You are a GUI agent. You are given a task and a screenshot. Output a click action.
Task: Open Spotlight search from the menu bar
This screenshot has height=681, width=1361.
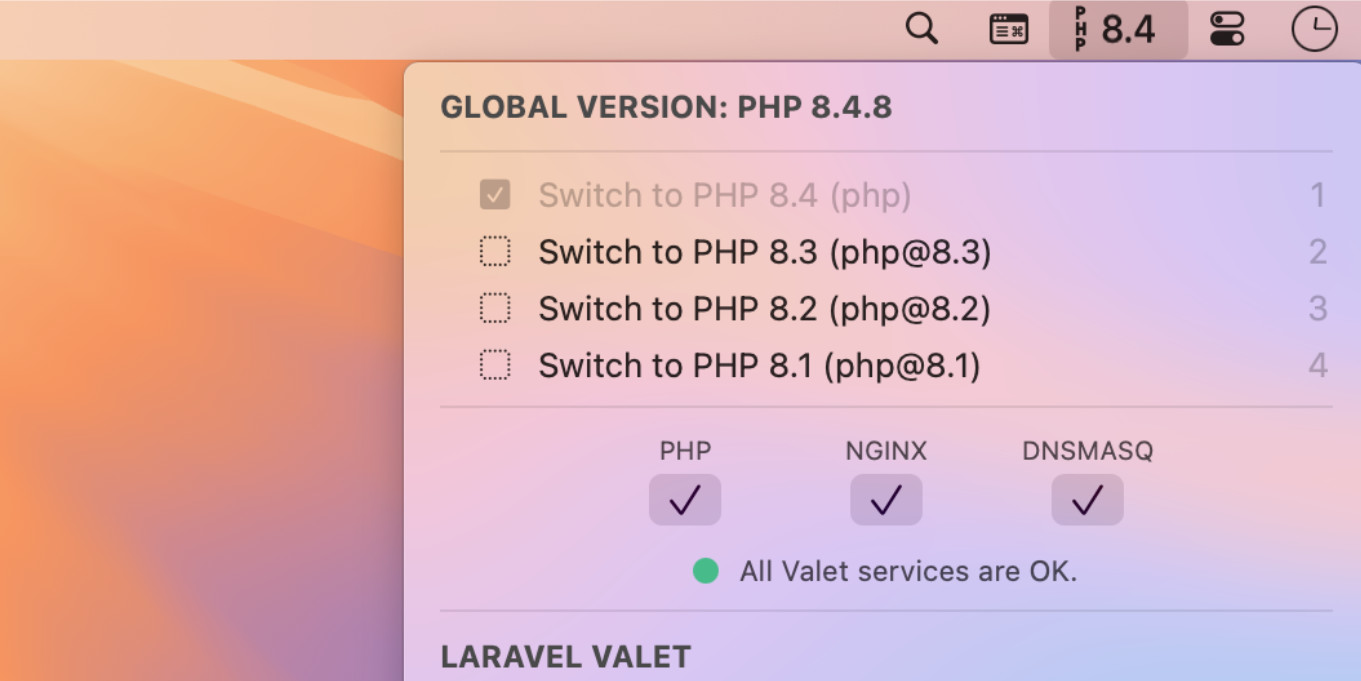pos(921,29)
